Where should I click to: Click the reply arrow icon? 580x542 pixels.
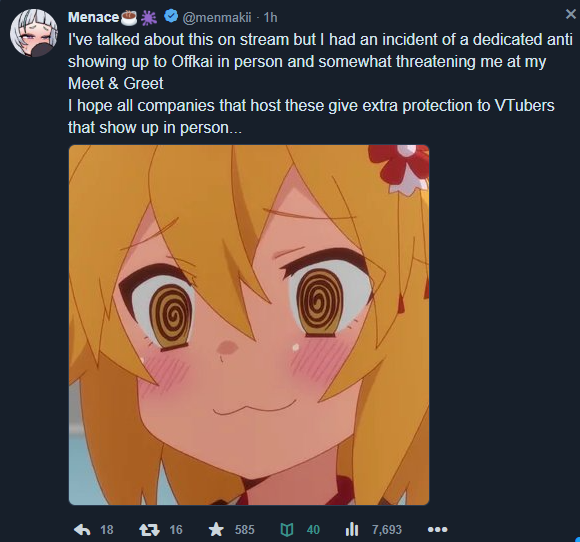click(82, 530)
